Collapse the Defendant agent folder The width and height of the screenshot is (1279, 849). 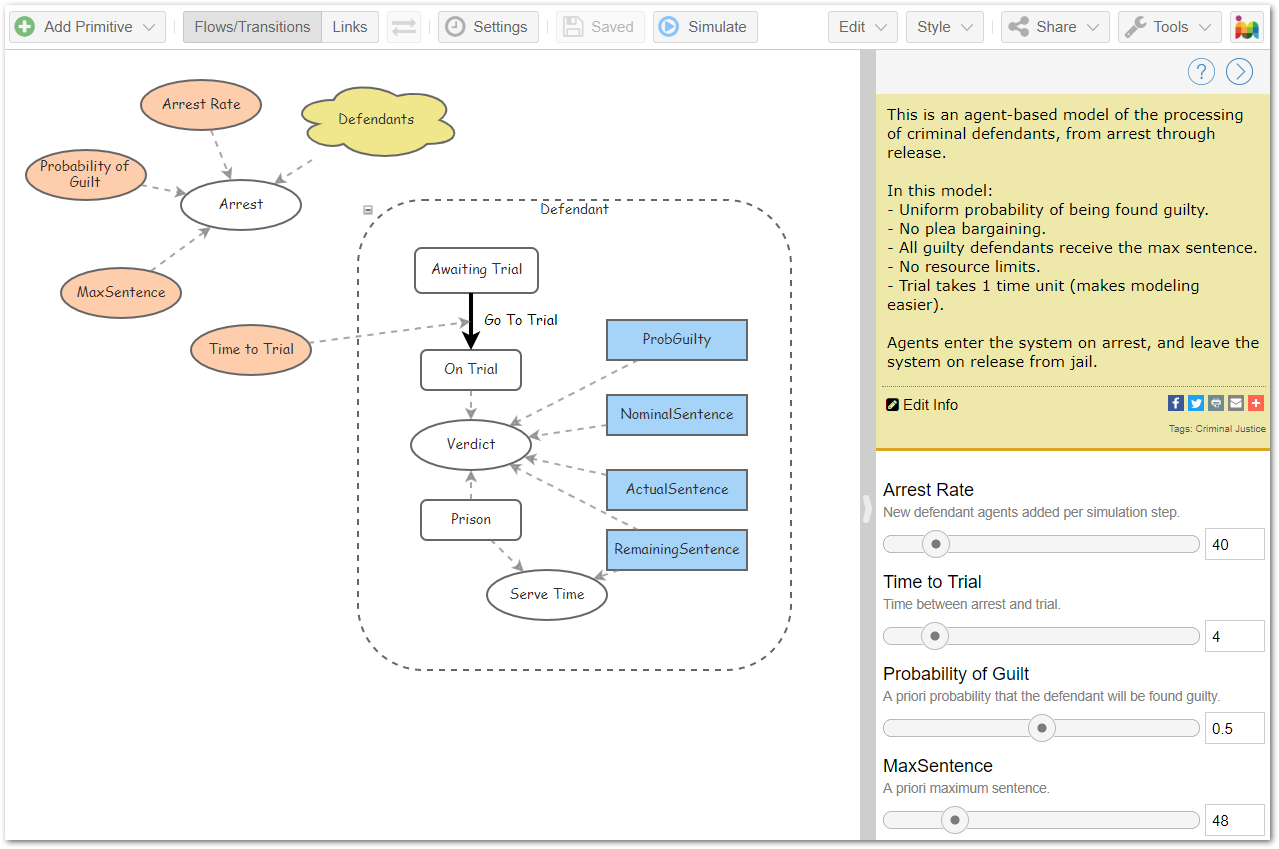[x=368, y=210]
